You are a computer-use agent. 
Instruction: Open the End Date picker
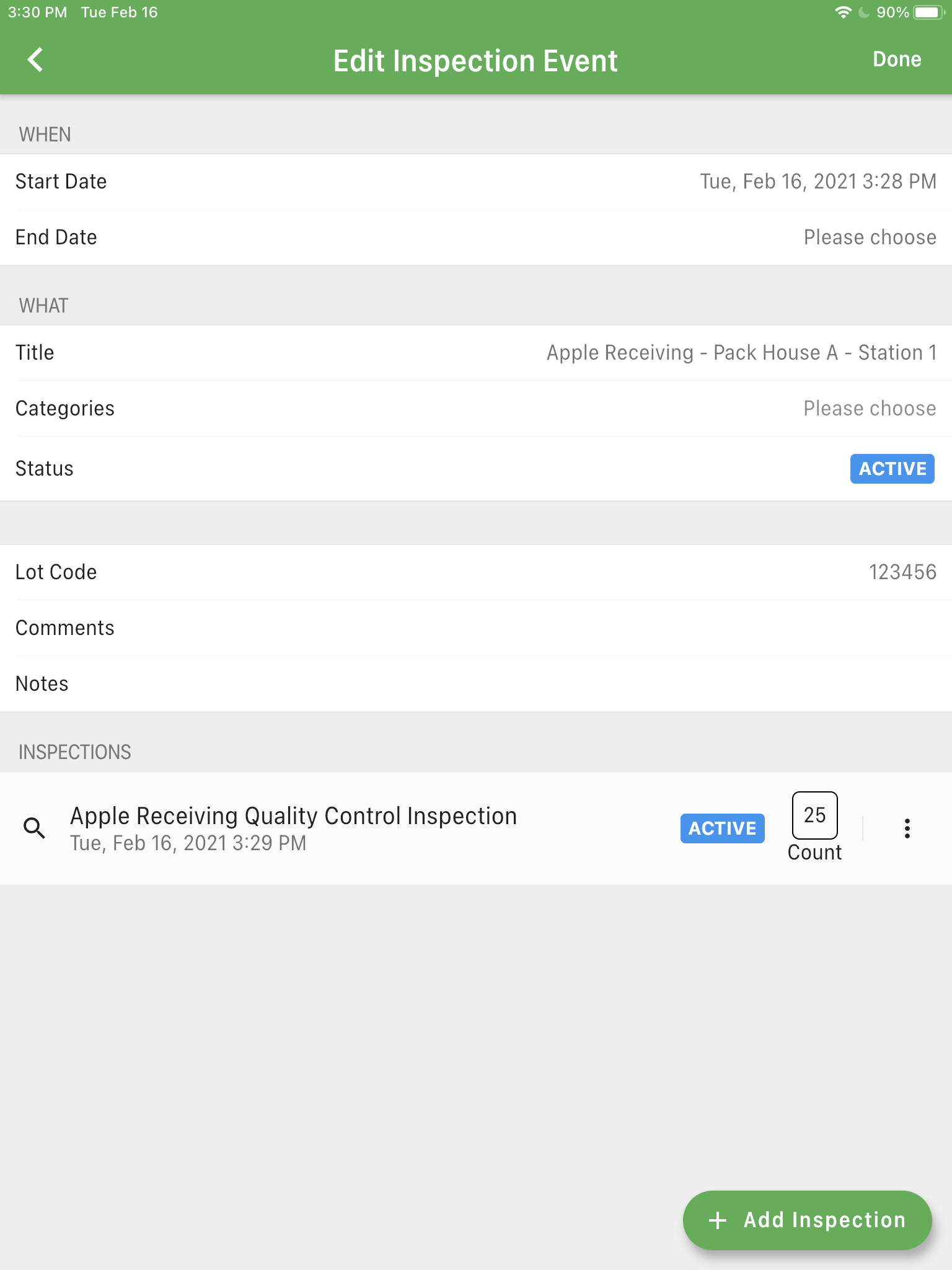(x=476, y=238)
